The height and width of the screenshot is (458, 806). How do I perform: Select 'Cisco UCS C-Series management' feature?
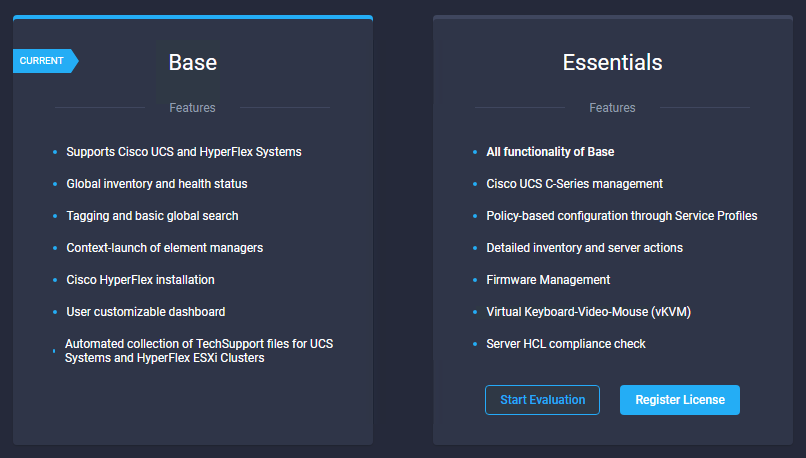click(574, 184)
